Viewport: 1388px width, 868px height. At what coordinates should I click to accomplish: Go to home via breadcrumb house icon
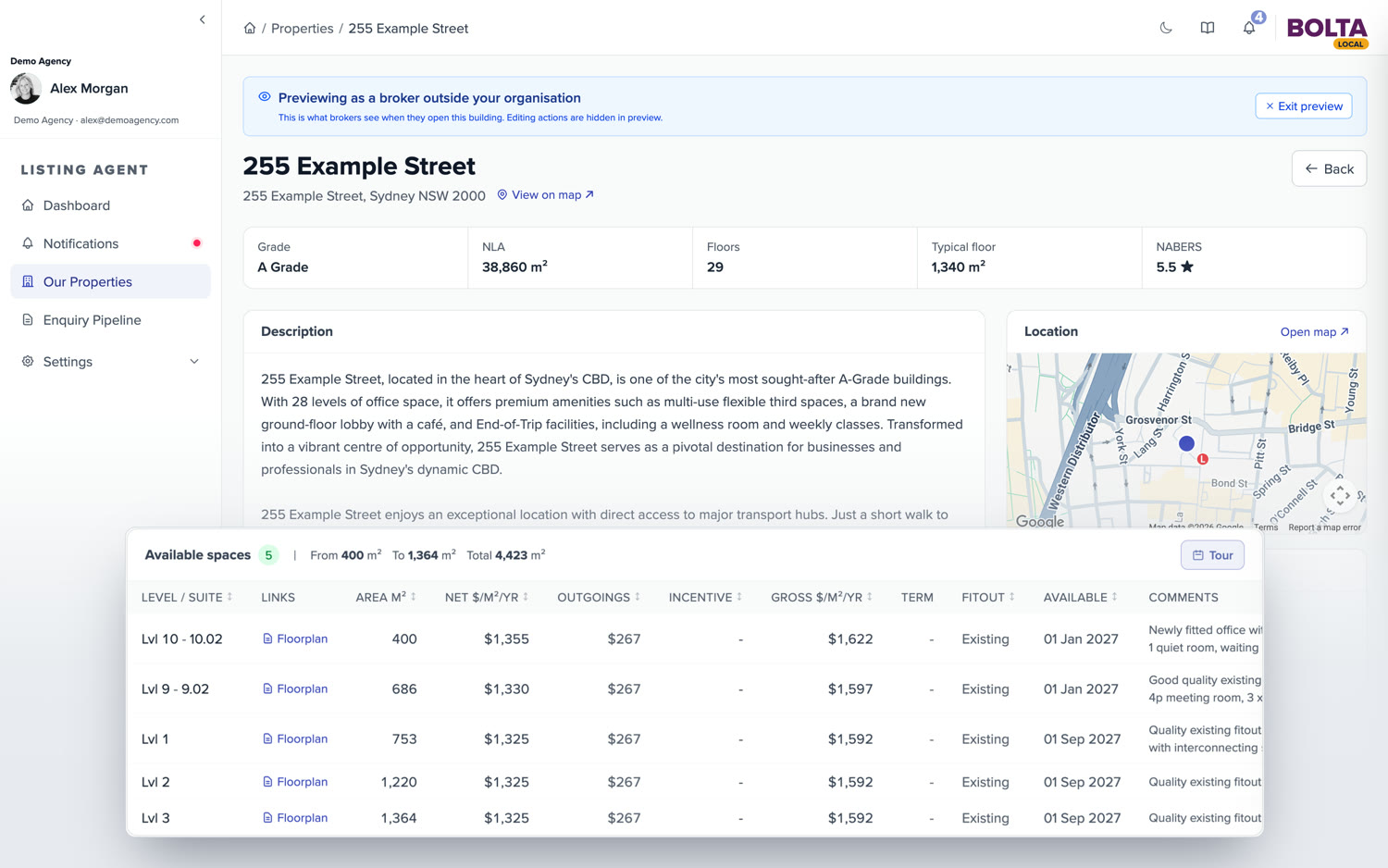coord(250,29)
